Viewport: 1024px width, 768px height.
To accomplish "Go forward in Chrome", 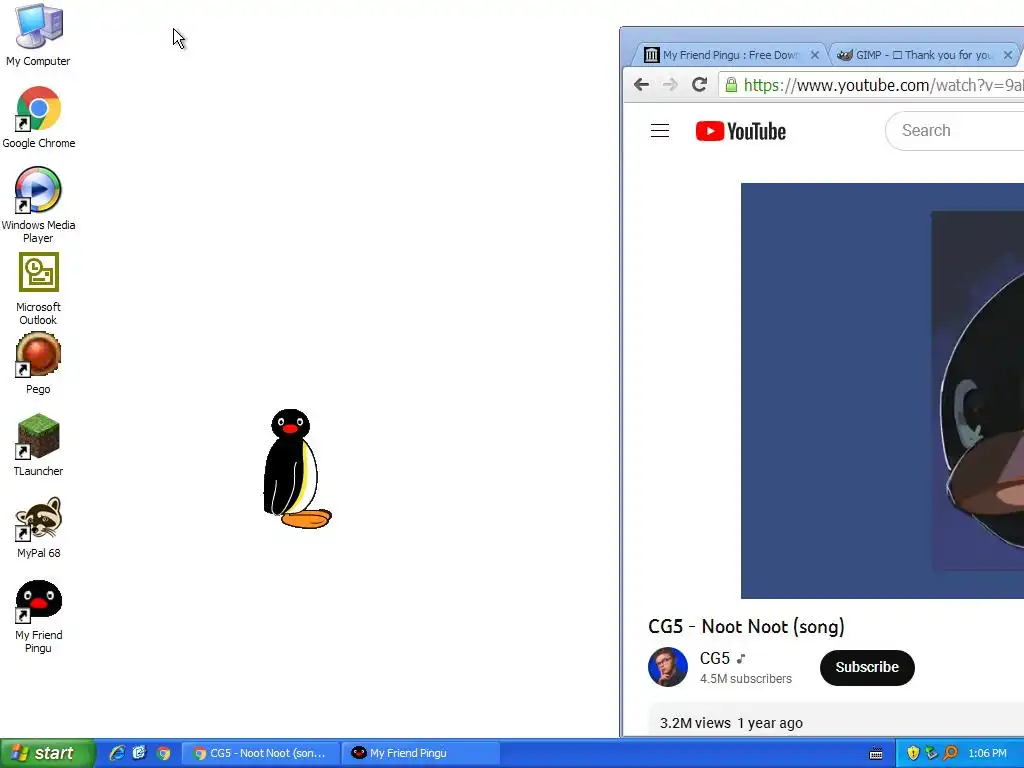I will (670, 84).
